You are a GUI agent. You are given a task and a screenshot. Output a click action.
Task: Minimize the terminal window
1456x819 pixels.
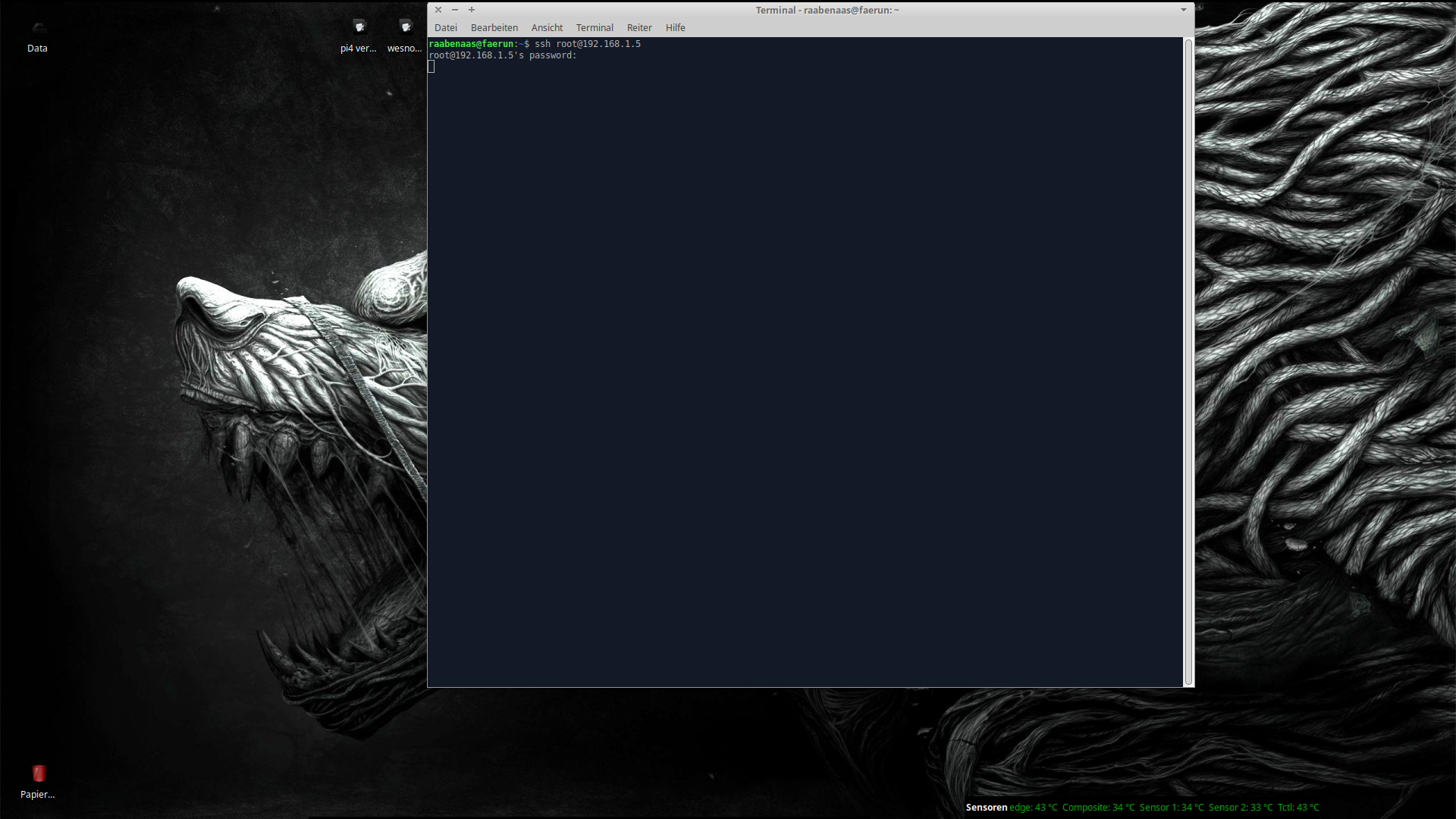pyautogui.click(x=455, y=10)
